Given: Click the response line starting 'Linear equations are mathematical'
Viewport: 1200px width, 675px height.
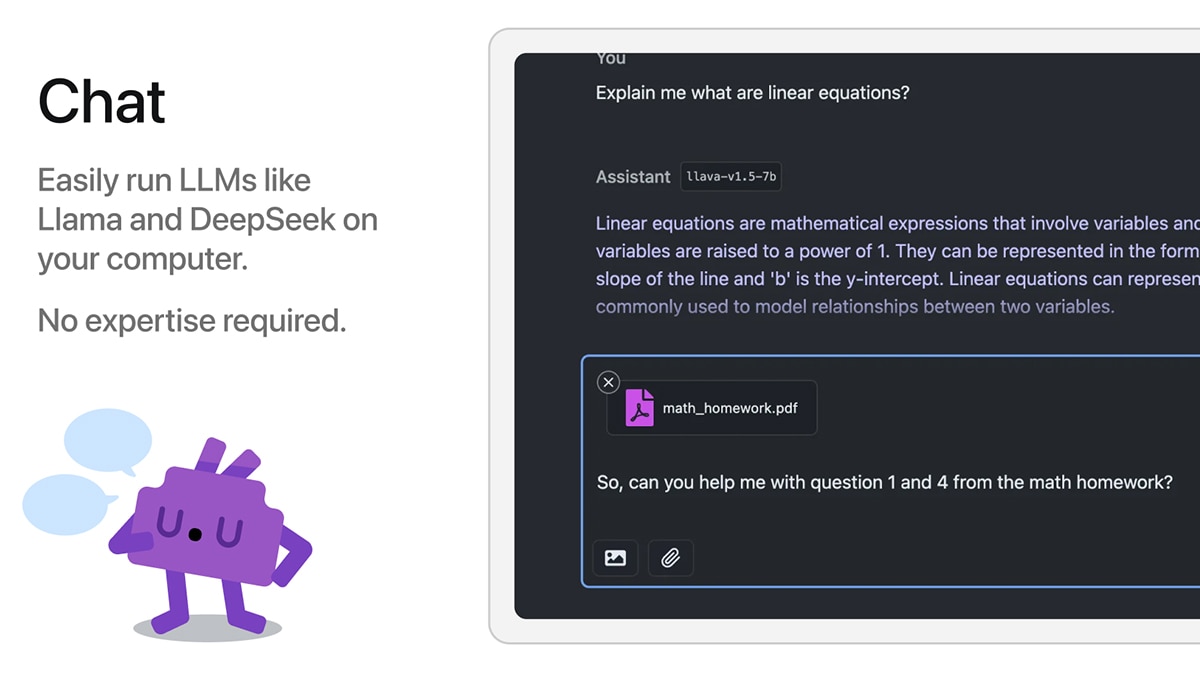Looking at the screenshot, I should 897,223.
